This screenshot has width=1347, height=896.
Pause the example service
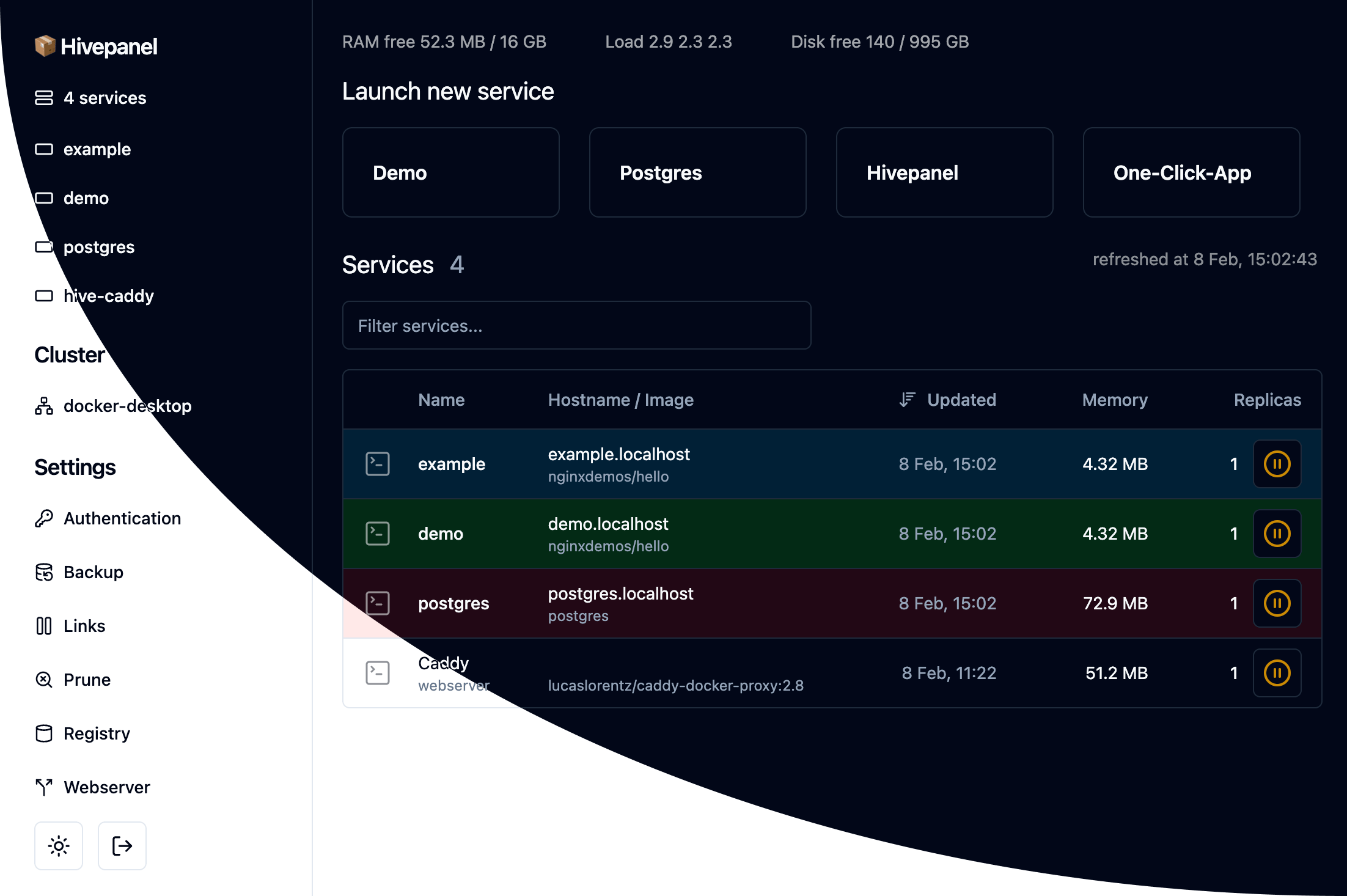click(1277, 464)
